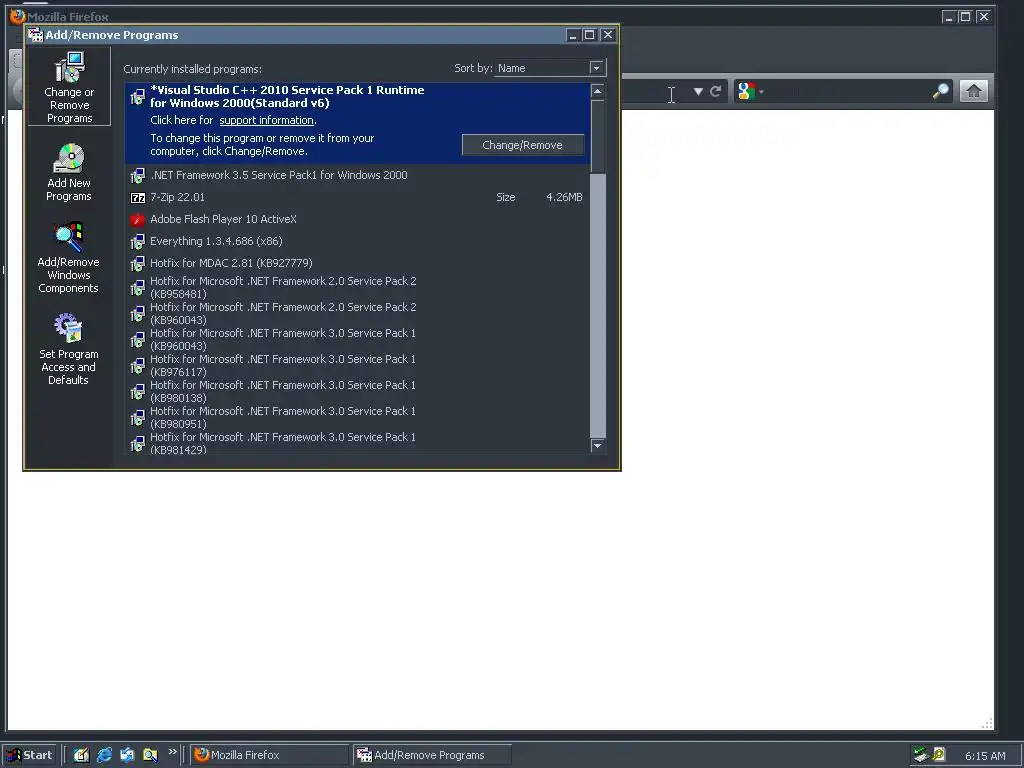Image resolution: width=1024 pixels, height=768 pixels.
Task: Expand the quick launch overflow chevron
Action: [172, 752]
